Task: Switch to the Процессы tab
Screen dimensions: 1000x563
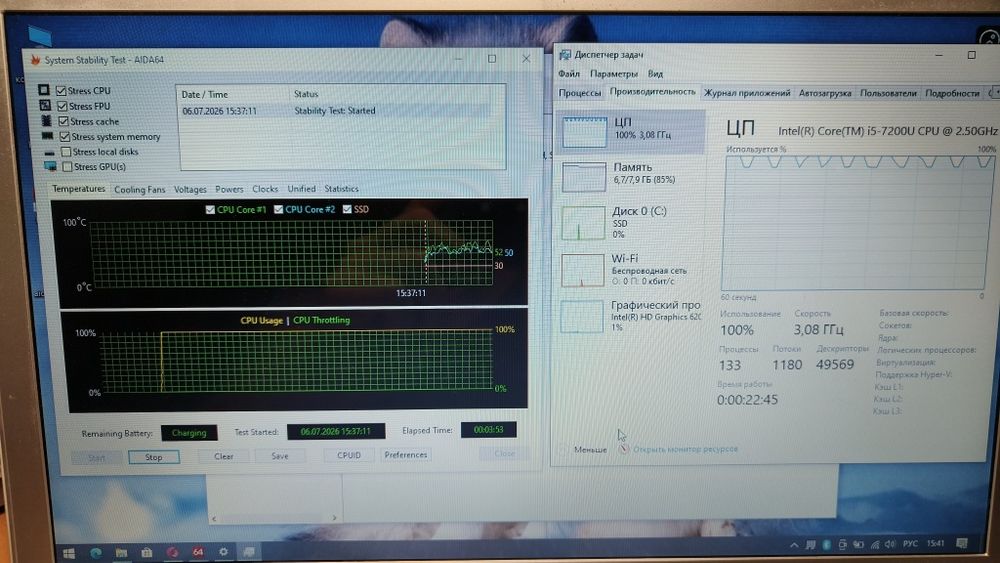Action: (x=580, y=93)
